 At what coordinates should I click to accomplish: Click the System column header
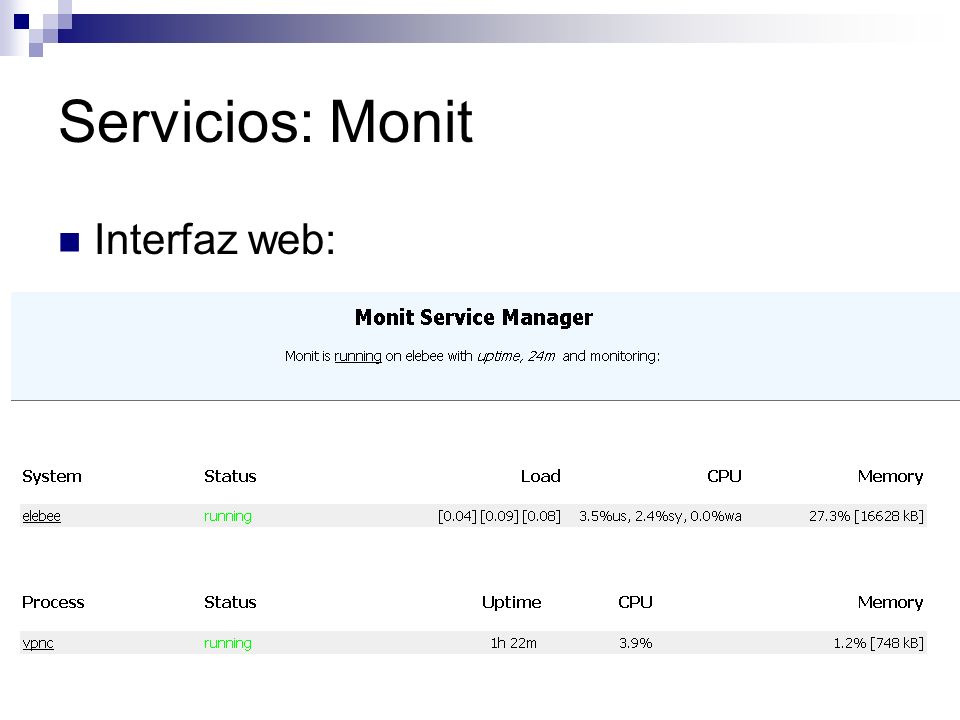pyautogui.click(x=51, y=476)
